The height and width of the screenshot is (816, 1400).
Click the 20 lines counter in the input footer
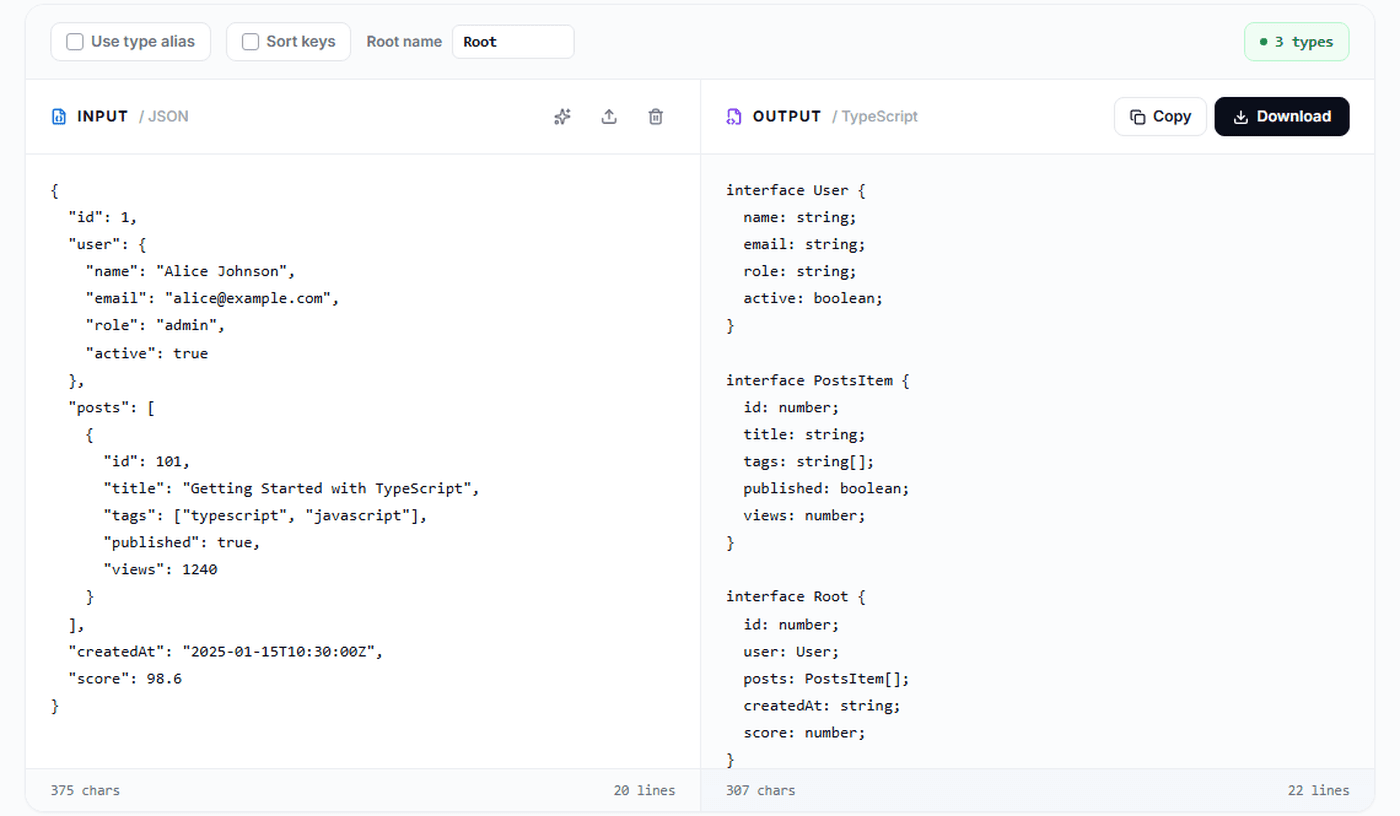pyautogui.click(x=645, y=790)
